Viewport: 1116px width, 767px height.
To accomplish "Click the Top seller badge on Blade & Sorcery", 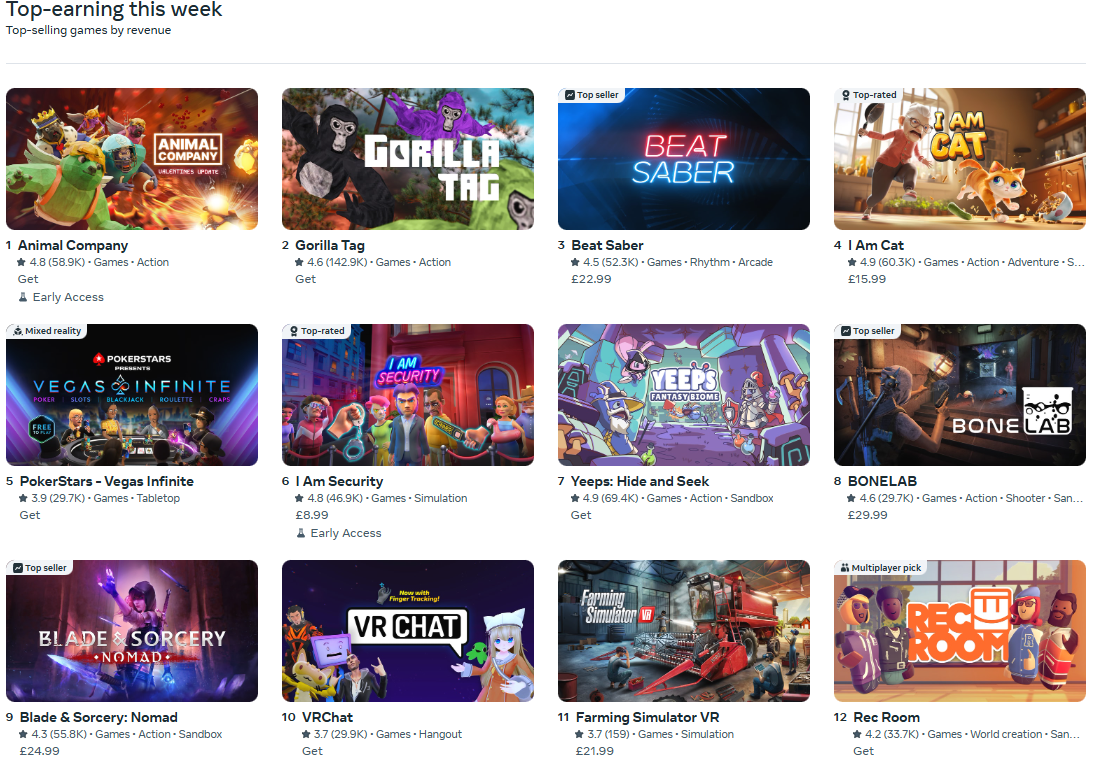I will pyautogui.click(x=40, y=568).
